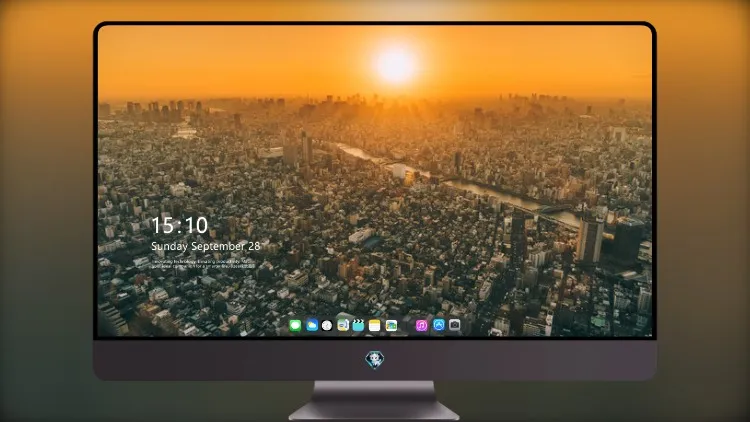Click the "Sunday September 28" date text
The height and width of the screenshot is (422, 750).
point(206,246)
